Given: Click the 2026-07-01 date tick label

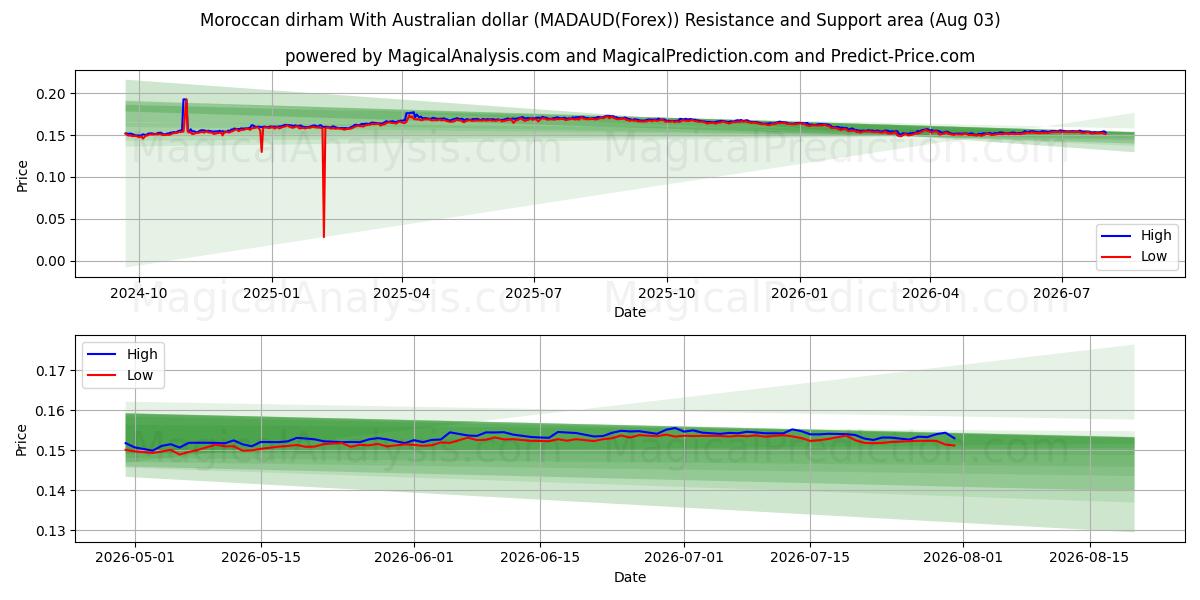Looking at the screenshot, I should 683,559.
